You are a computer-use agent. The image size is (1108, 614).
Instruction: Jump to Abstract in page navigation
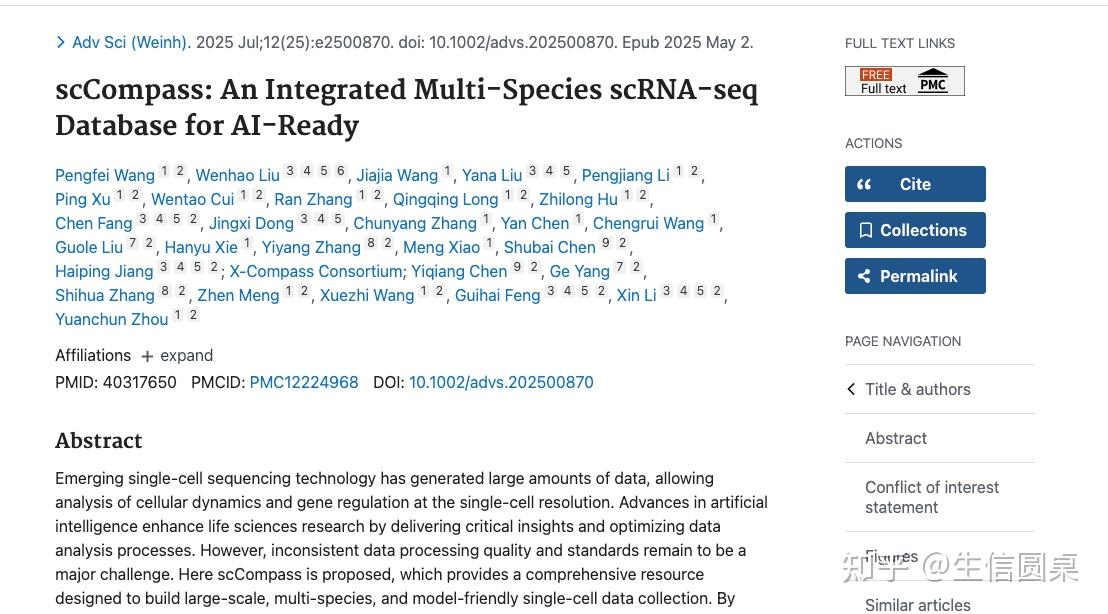tap(895, 438)
